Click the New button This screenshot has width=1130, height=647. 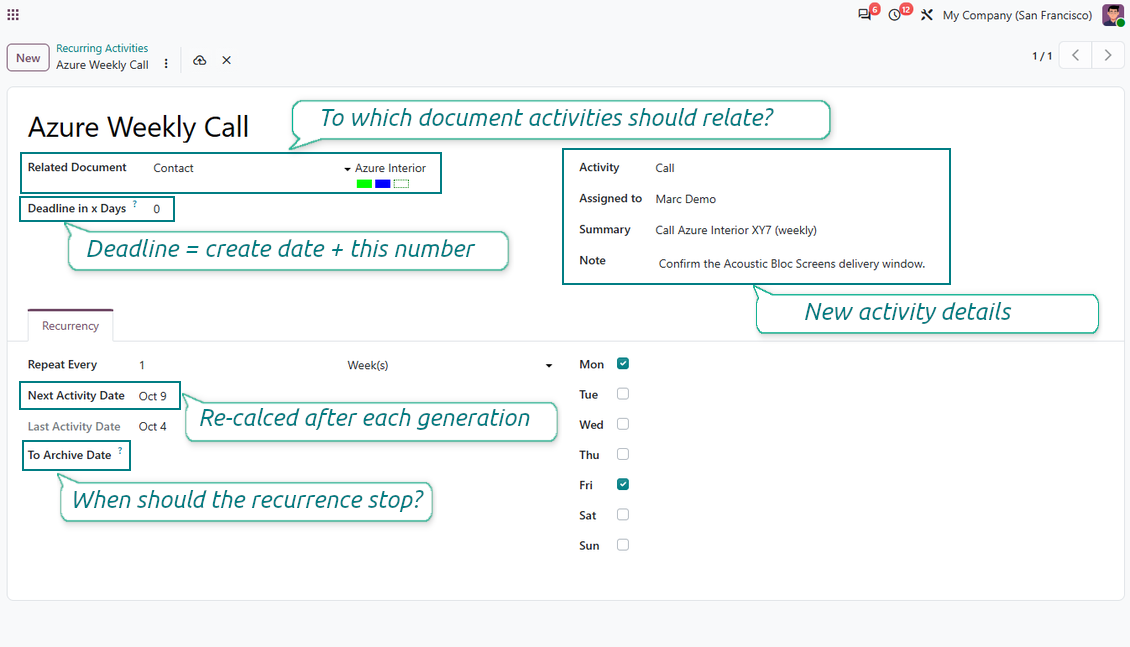[x=28, y=58]
